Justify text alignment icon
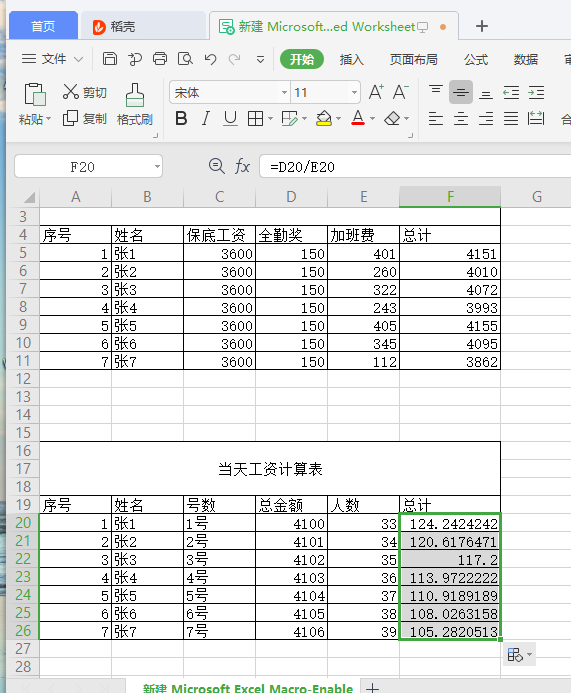571x693 pixels. pyautogui.click(x=511, y=118)
